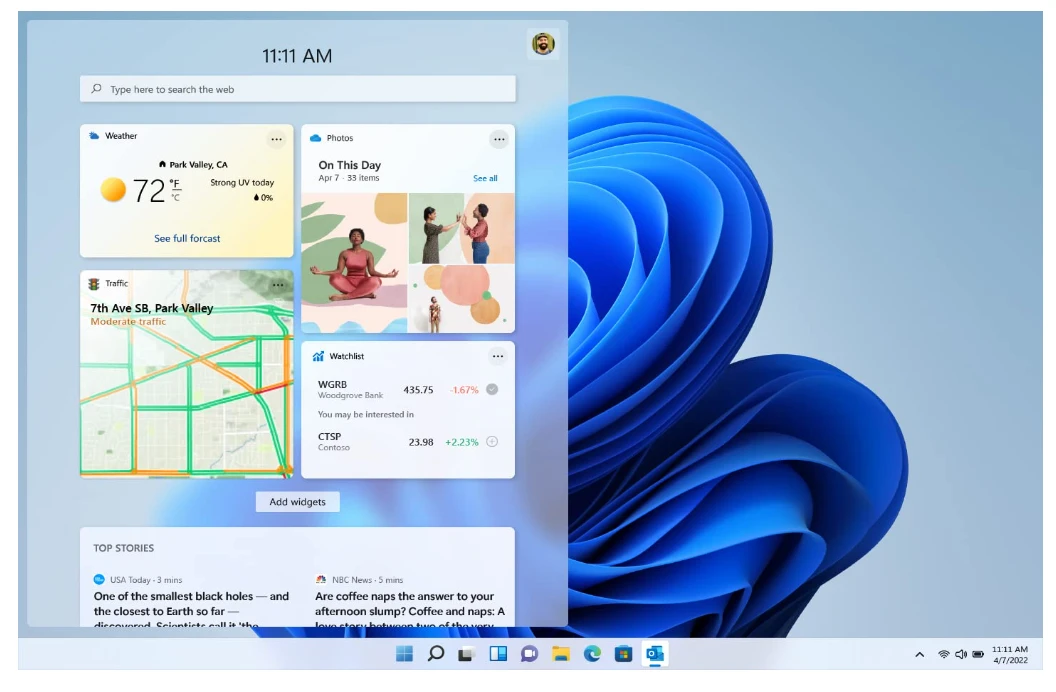Open File Explorer from taskbar
Image resolution: width=1056 pixels, height=692 pixels.
[x=561, y=654]
